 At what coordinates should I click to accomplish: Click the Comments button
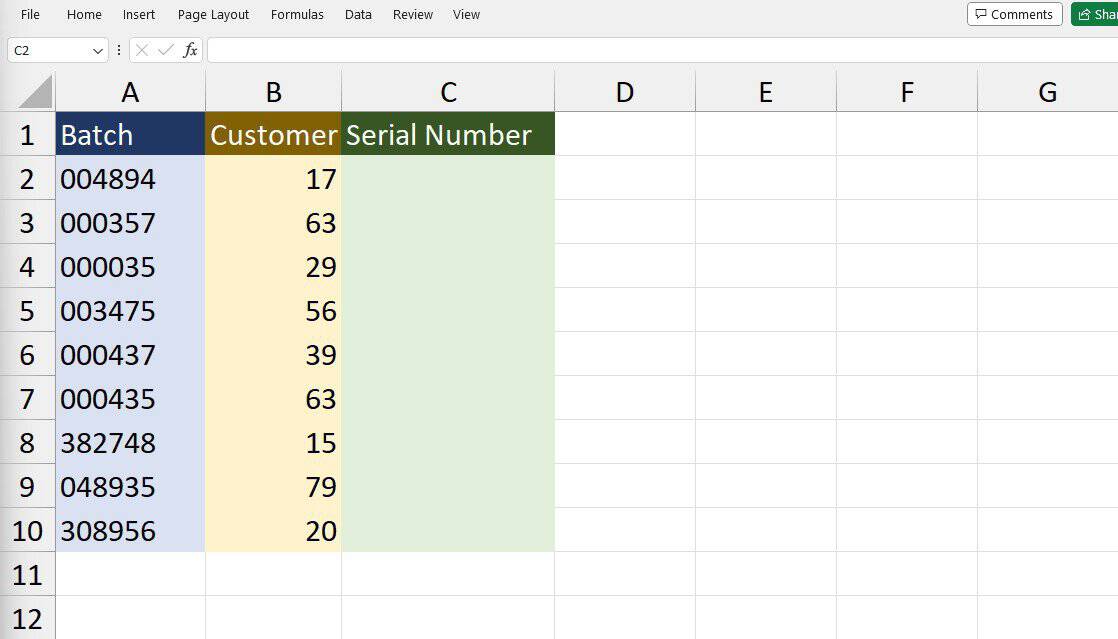[x=1014, y=14]
